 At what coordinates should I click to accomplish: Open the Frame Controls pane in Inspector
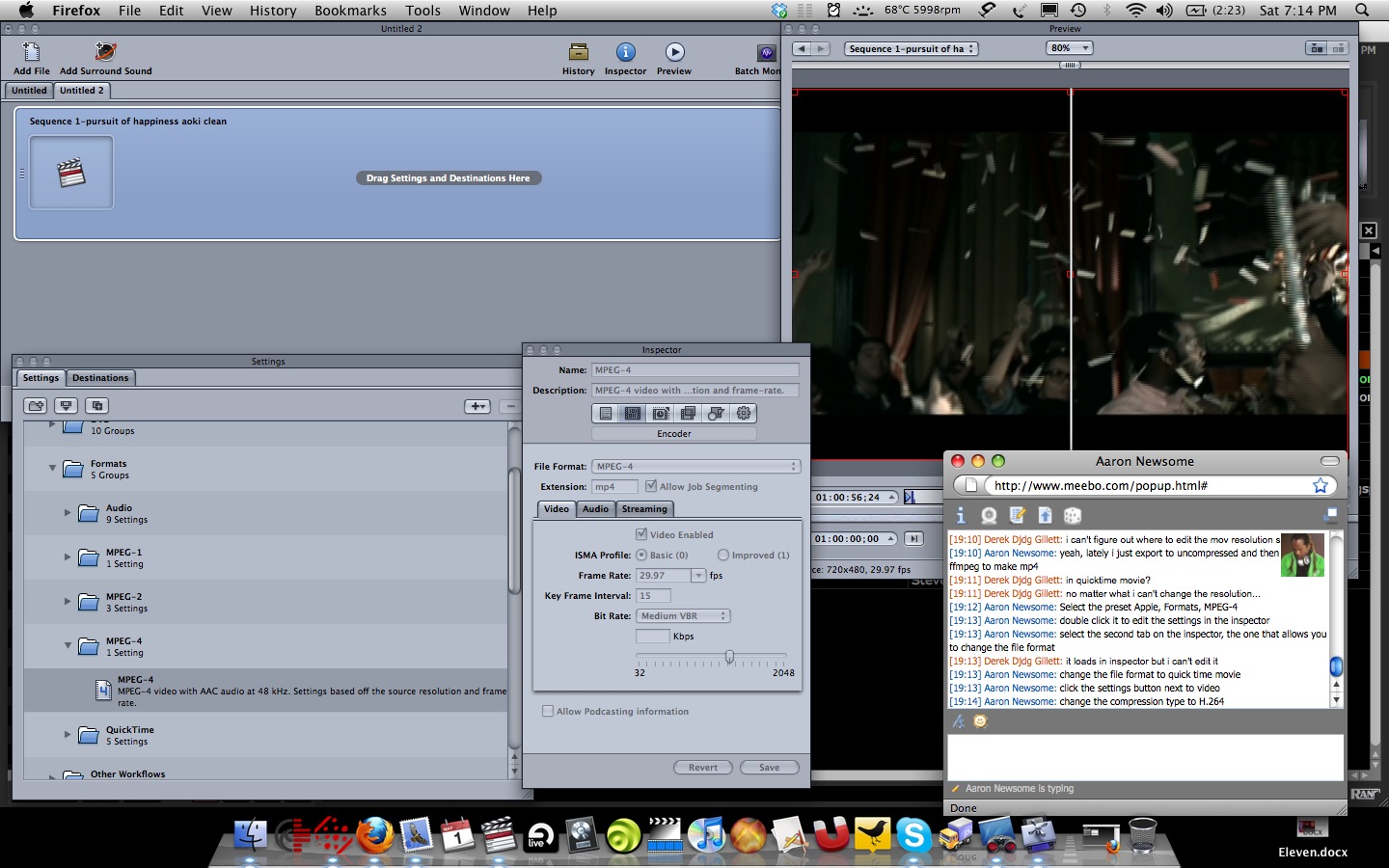point(661,414)
